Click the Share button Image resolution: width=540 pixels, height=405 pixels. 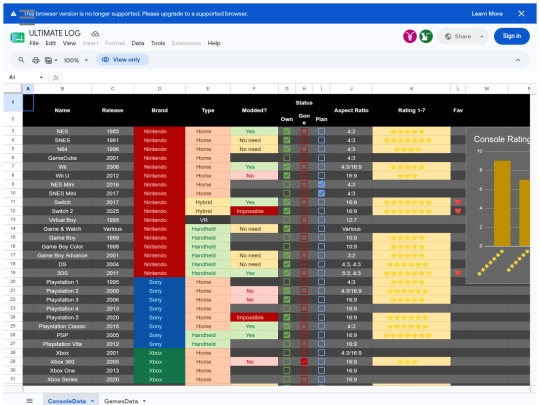pos(458,36)
